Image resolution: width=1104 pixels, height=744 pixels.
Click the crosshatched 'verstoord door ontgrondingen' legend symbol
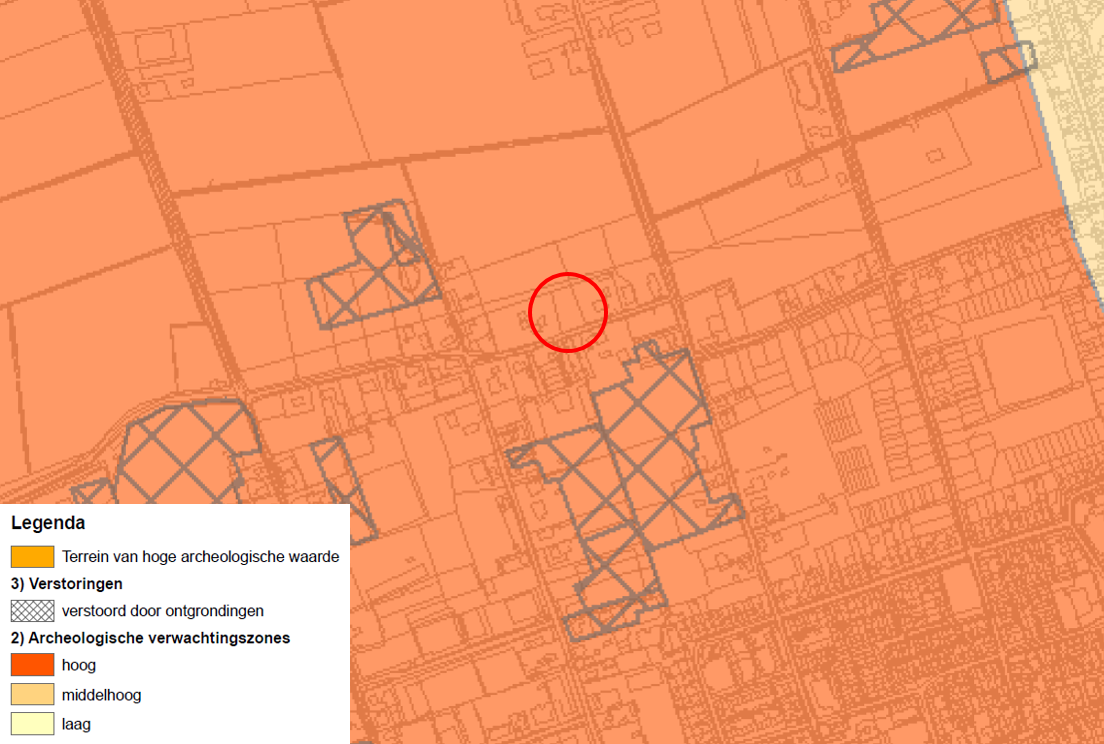32,610
